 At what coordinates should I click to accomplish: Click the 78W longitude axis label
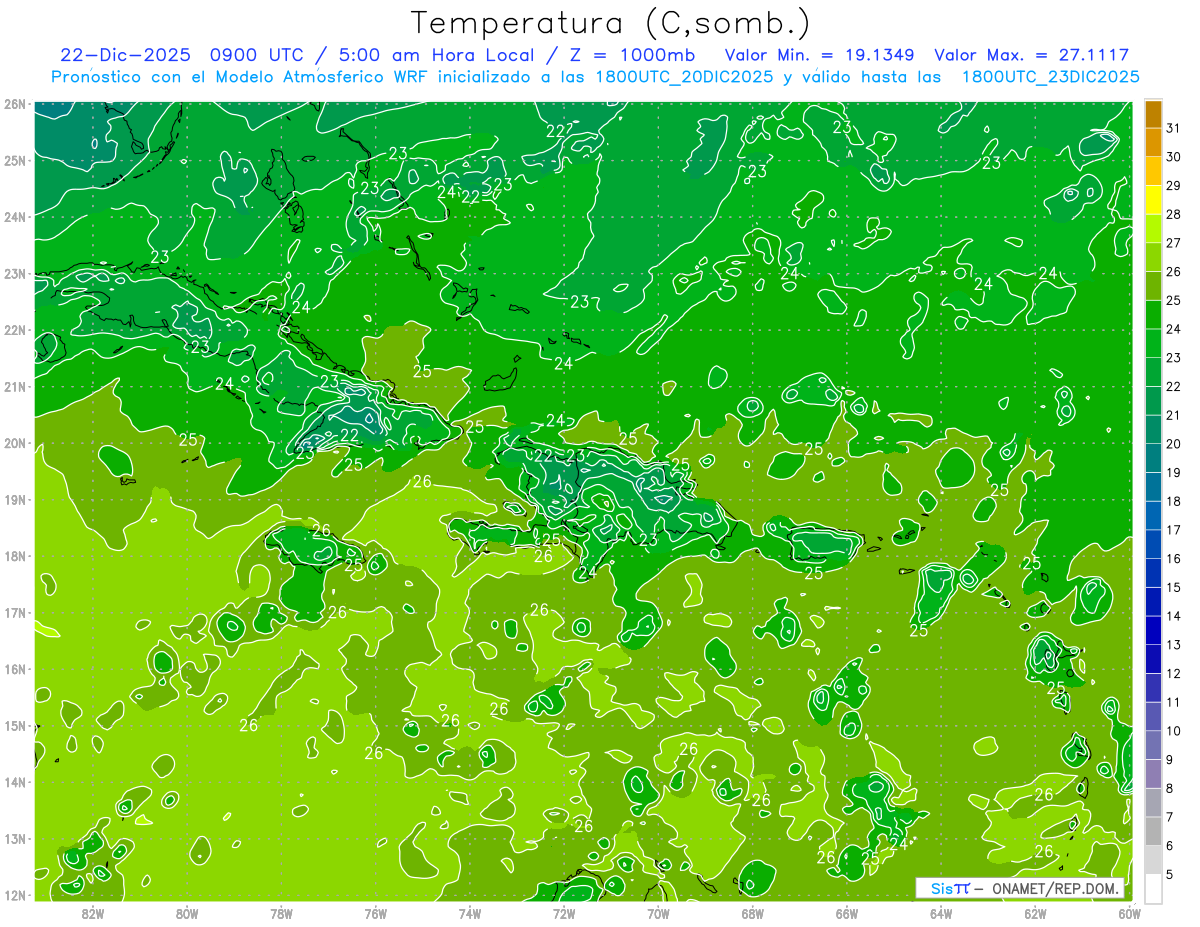pyautogui.click(x=281, y=913)
